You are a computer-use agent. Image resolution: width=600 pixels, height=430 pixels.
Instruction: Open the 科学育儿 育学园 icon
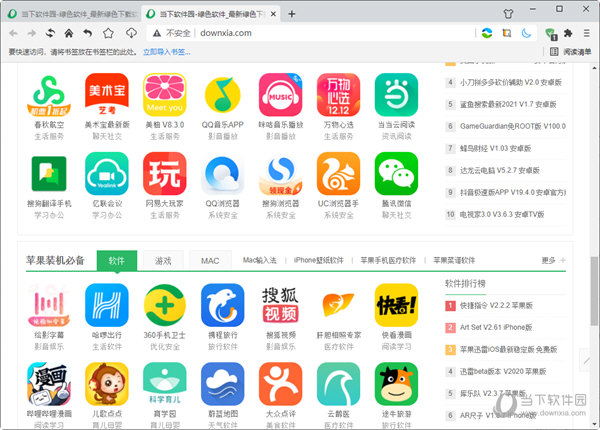(165, 384)
